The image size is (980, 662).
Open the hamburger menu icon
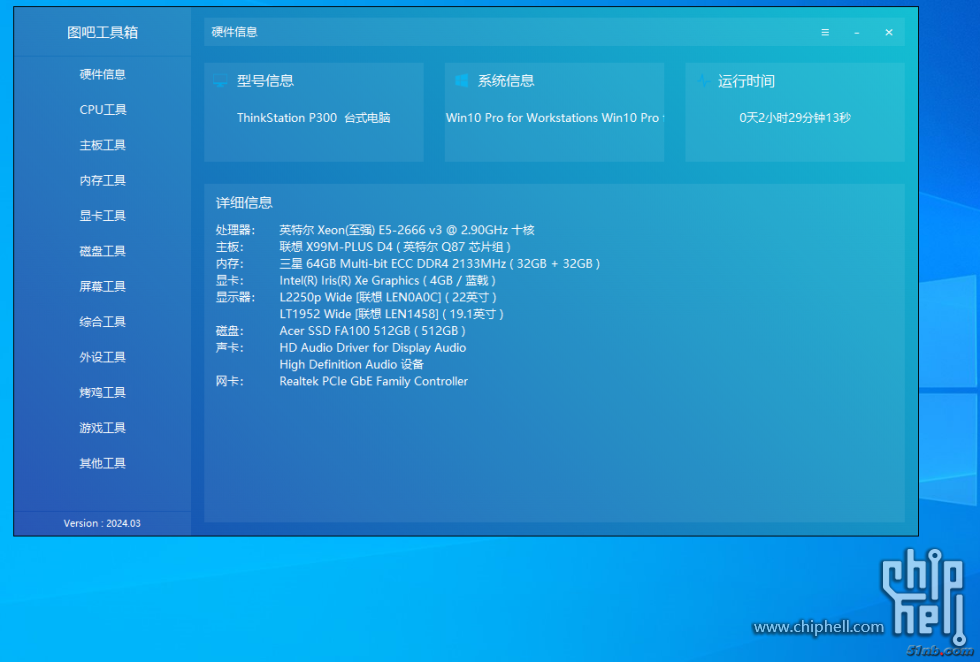click(x=825, y=33)
